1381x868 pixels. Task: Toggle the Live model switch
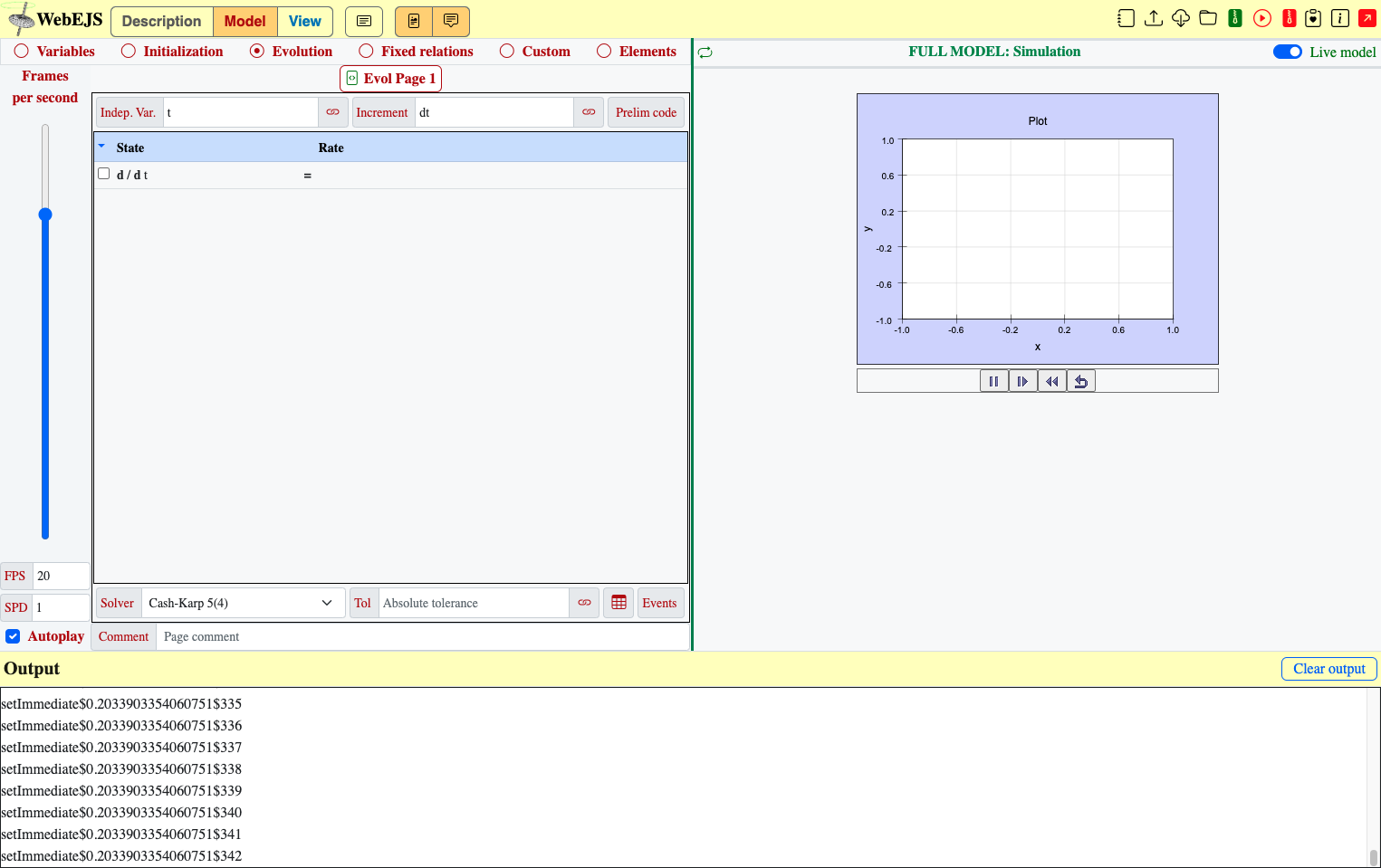click(1288, 52)
